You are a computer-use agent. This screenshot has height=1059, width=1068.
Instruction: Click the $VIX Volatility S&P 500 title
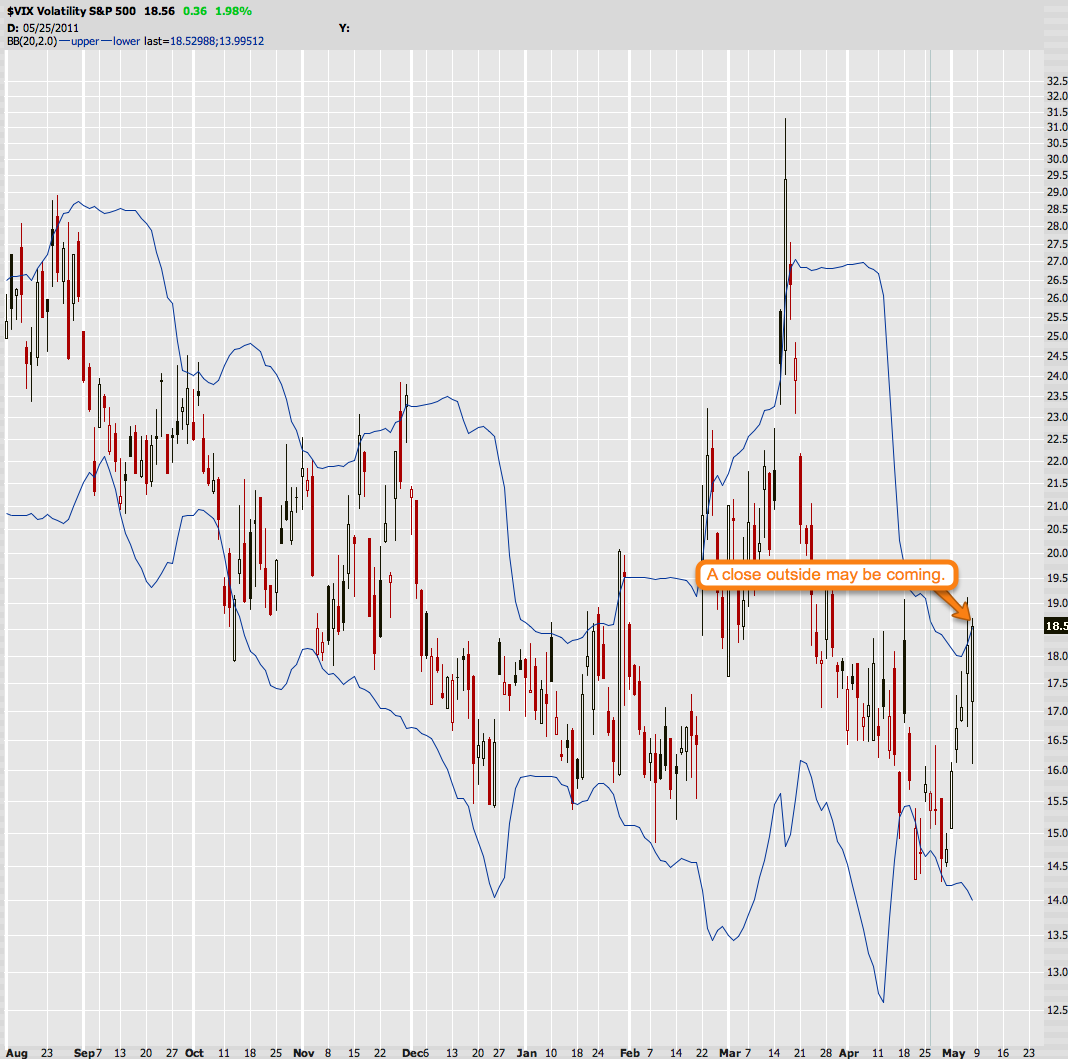tap(72, 11)
